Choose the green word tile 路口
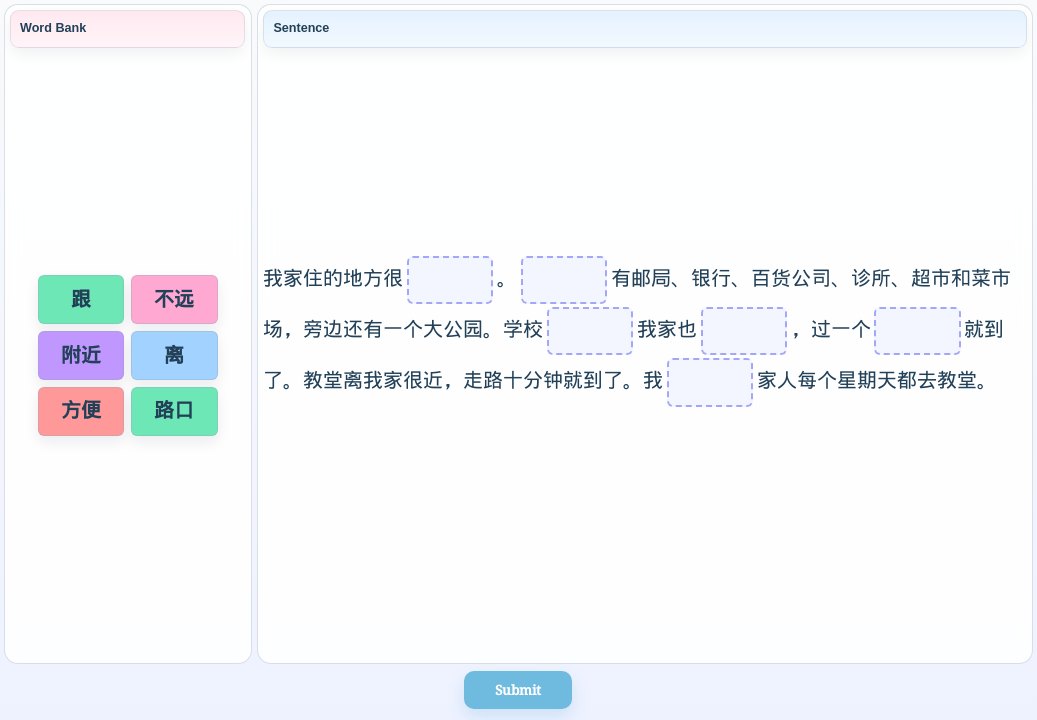Image resolution: width=1037 pixels, height=720 pixels. point(175,411)
